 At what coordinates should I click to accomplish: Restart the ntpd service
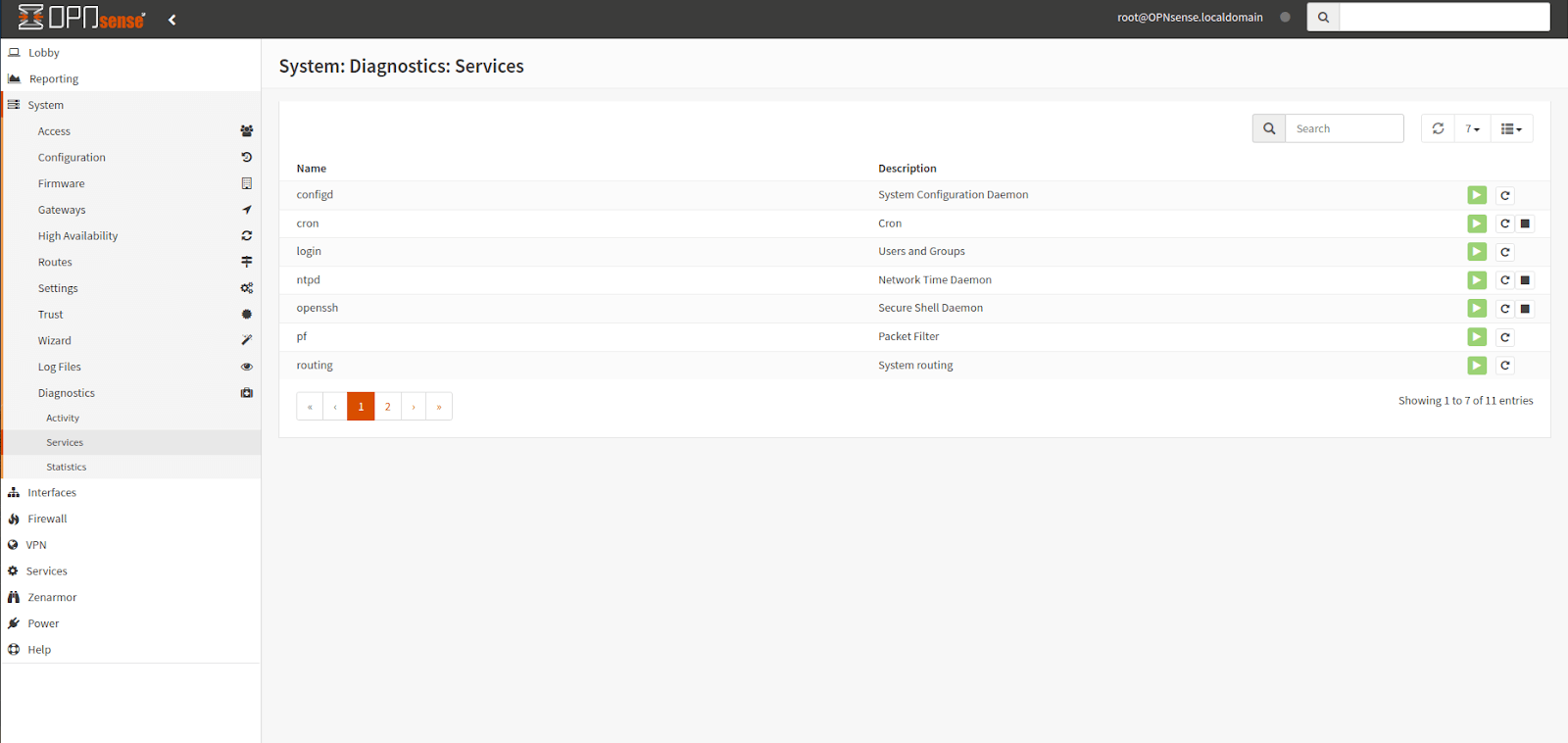click(x=1505, y=280)
